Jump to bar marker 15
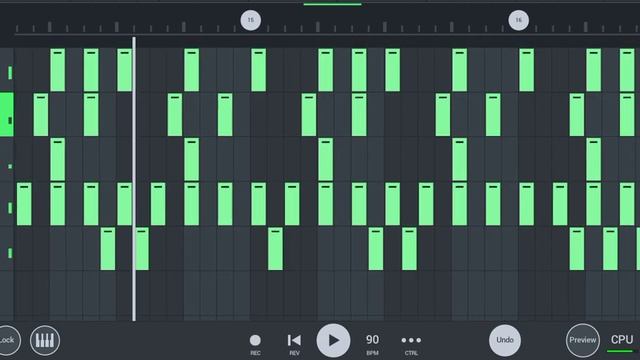 click(251, 20)
